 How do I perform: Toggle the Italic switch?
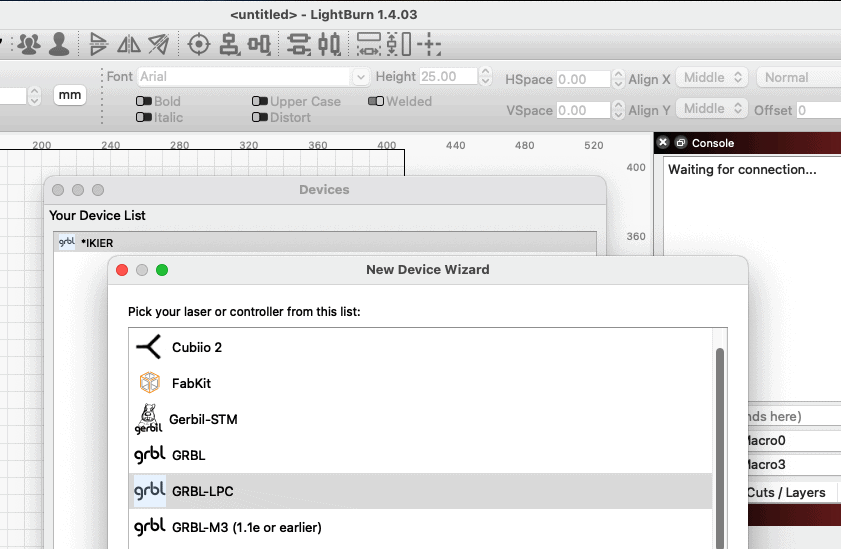(144, 117)
